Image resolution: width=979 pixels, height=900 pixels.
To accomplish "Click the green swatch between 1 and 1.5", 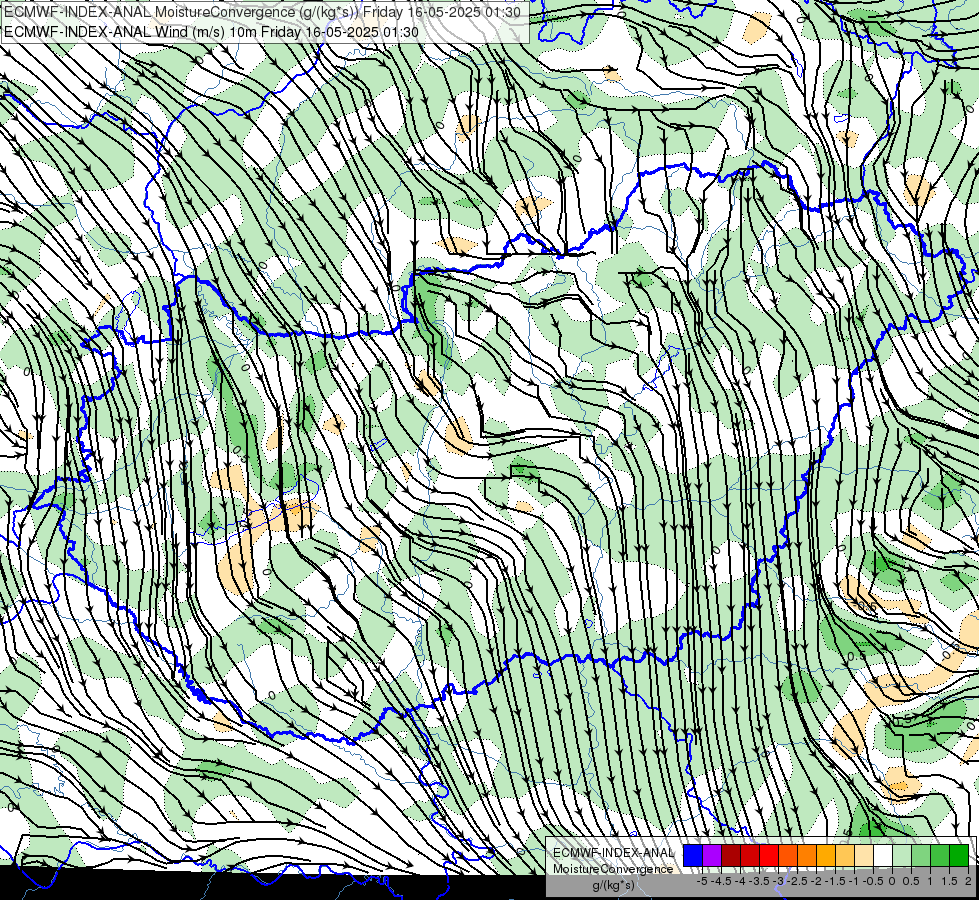I will pyautogui.click(x=940, y=855).
